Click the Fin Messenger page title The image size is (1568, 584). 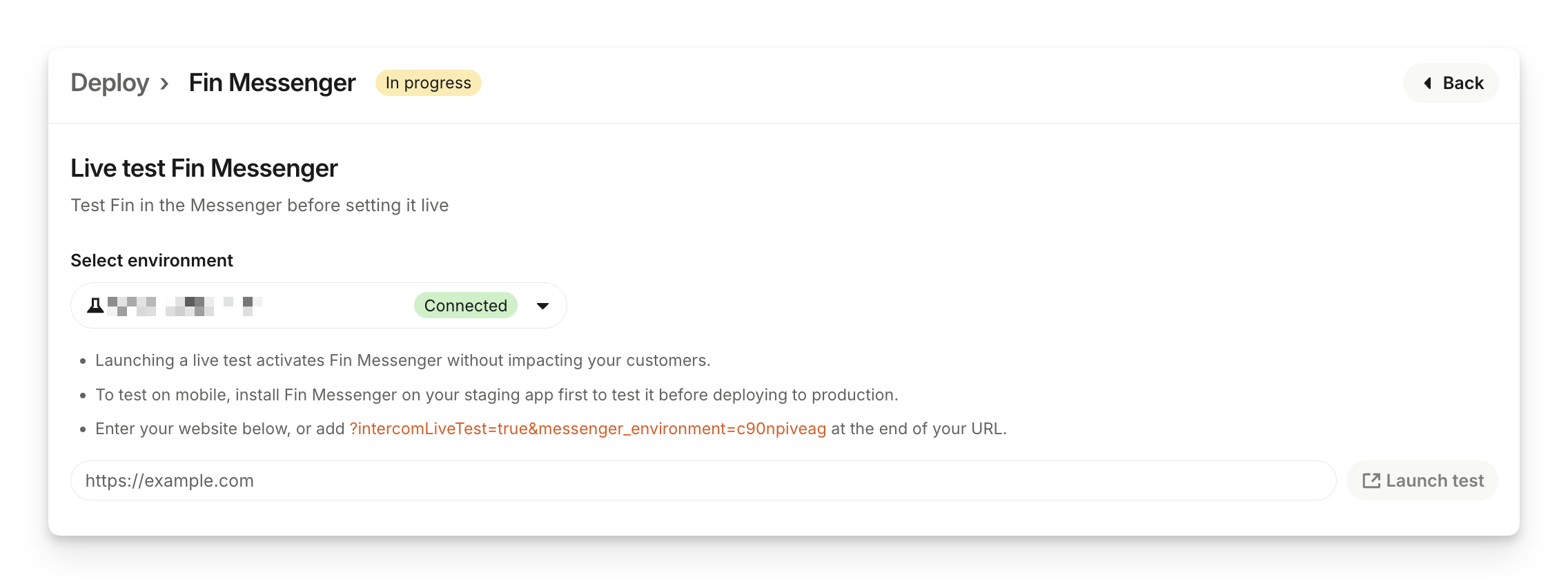coord(272,83)
